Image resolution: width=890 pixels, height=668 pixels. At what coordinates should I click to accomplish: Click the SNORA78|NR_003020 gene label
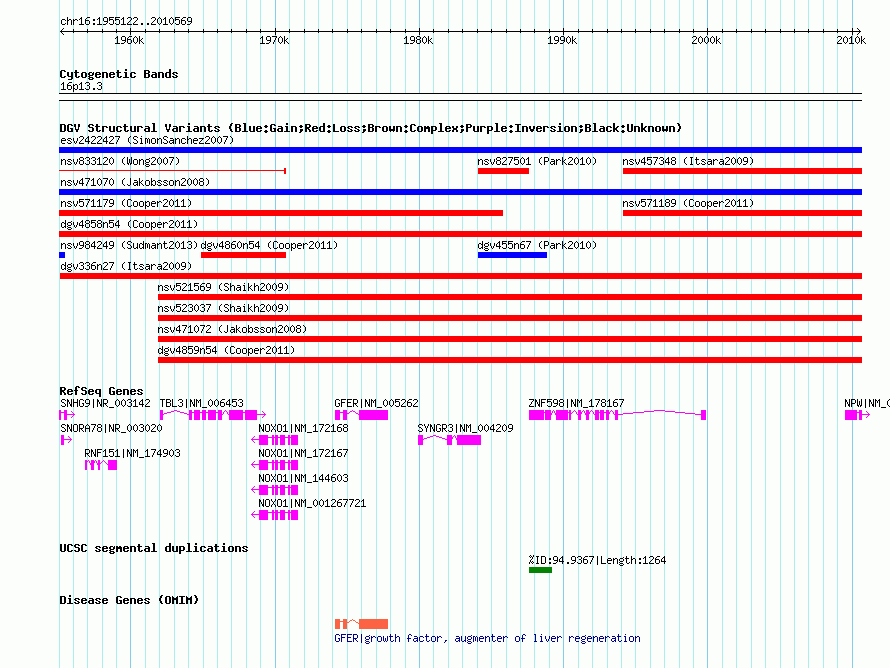(111, 428)
